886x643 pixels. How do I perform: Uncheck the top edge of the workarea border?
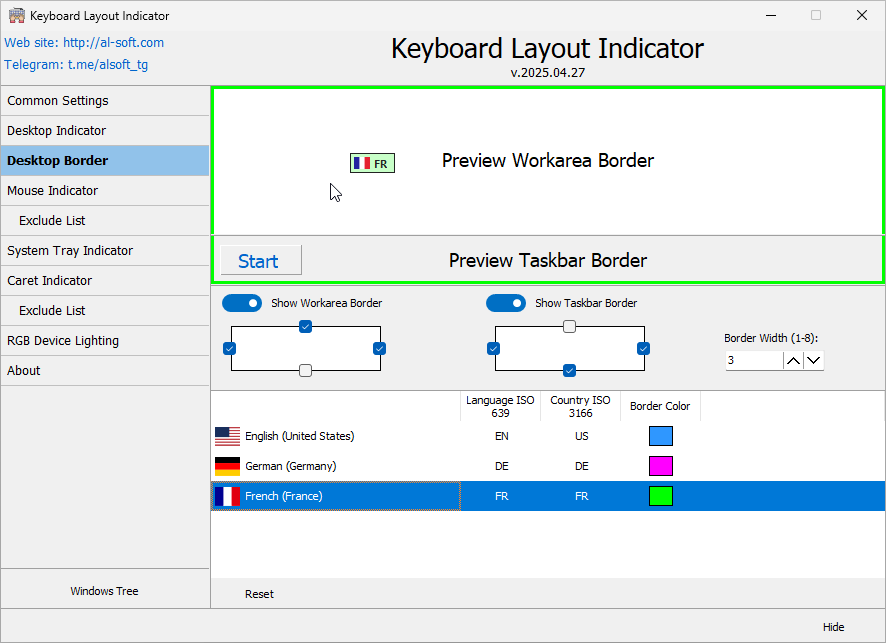point(305,326)
